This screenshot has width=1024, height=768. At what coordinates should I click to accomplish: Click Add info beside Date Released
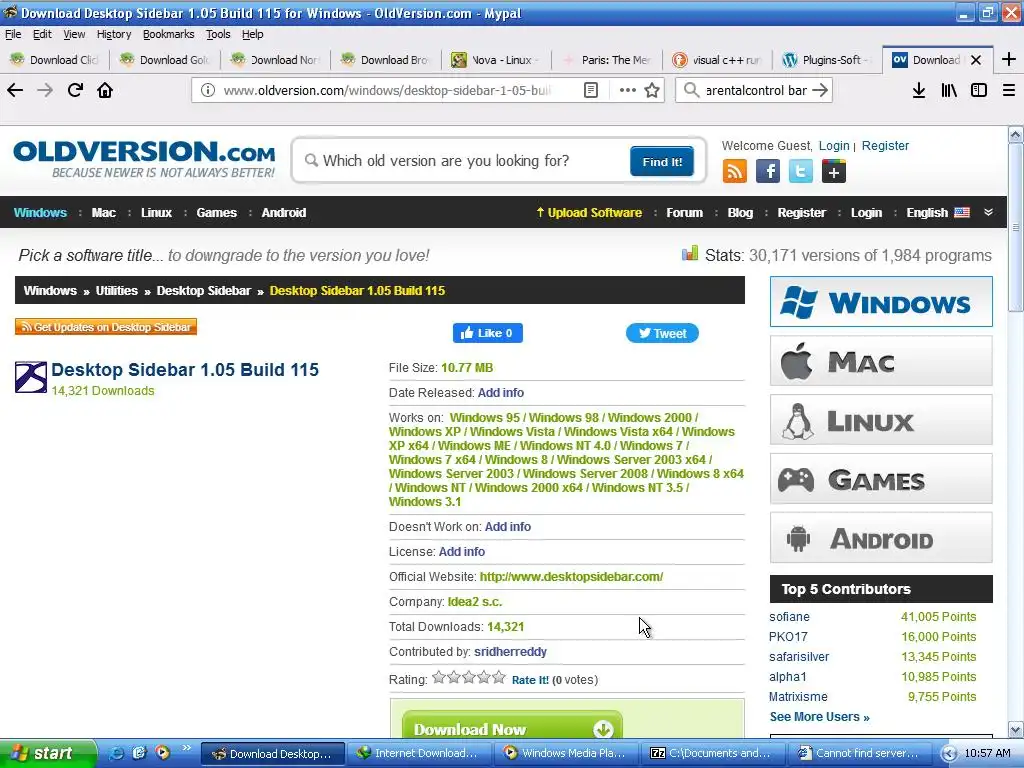tap(501, 392)
